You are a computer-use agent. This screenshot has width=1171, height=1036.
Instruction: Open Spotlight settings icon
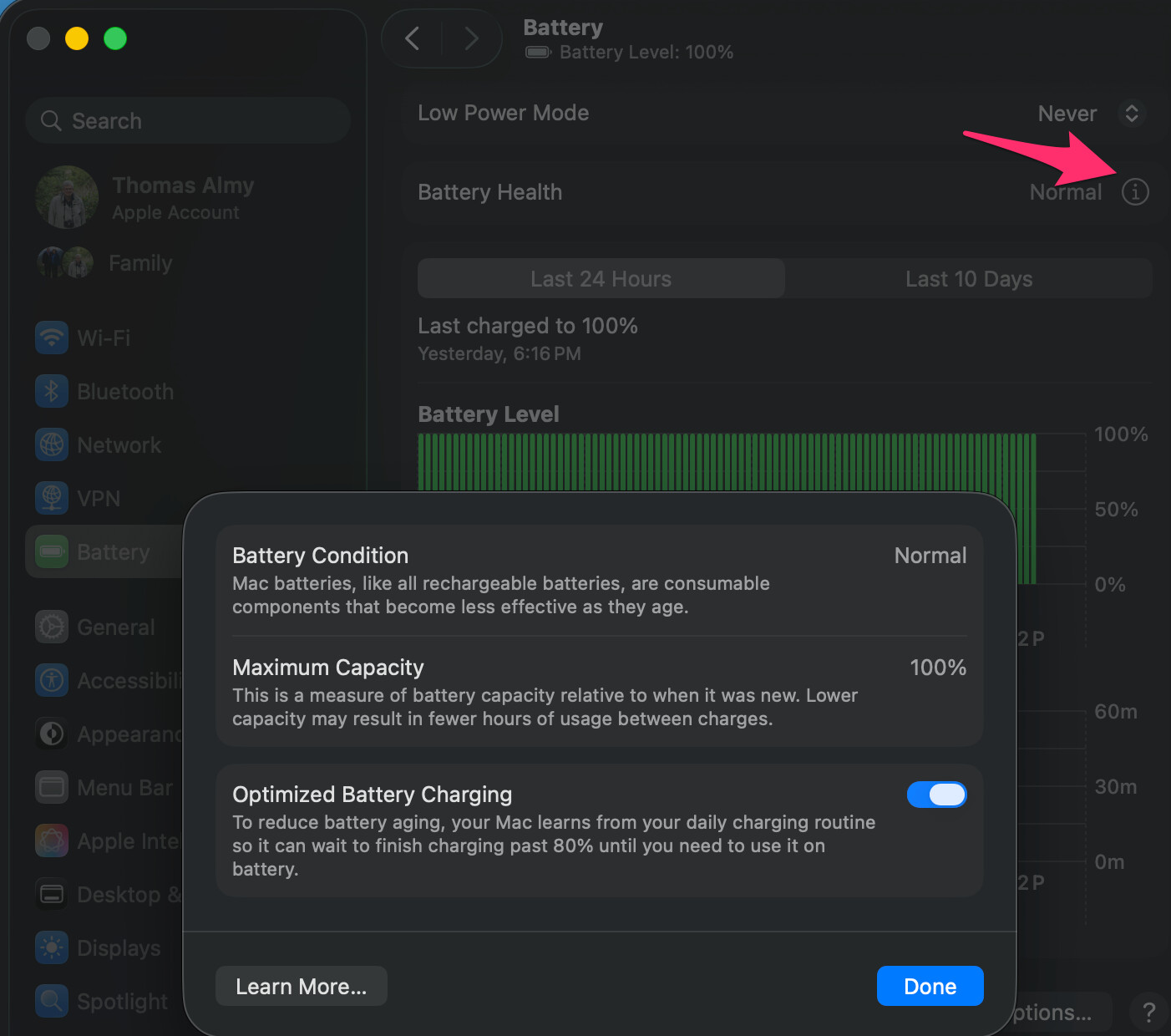(52, 1002)
